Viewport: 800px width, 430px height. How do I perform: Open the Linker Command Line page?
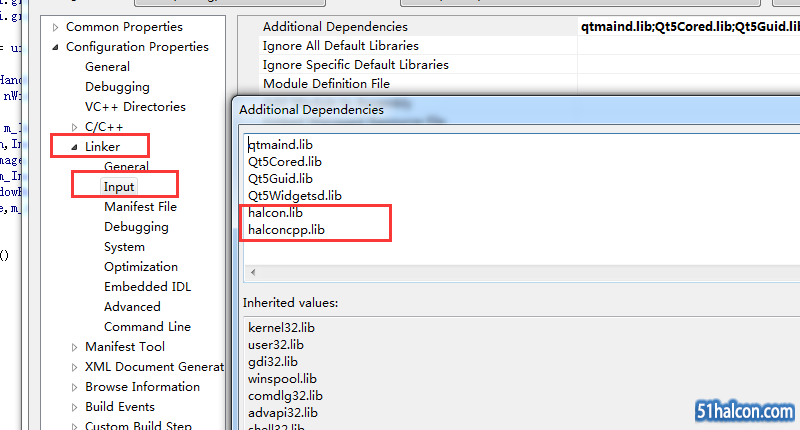point(147,327)
